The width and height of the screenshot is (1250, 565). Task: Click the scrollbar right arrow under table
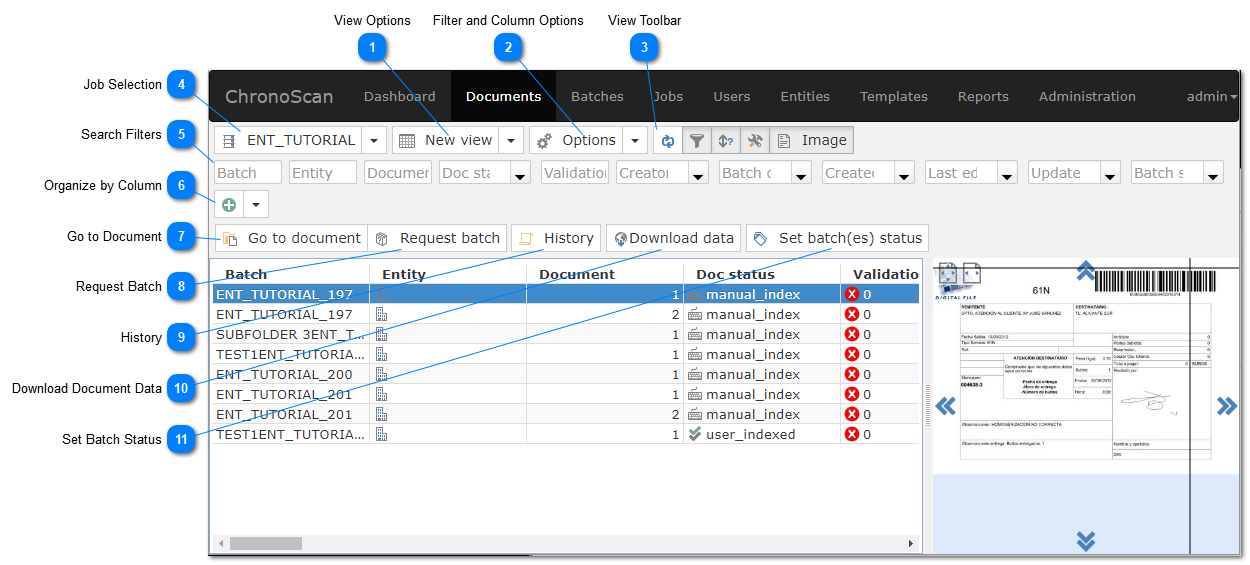coord(911,543)
